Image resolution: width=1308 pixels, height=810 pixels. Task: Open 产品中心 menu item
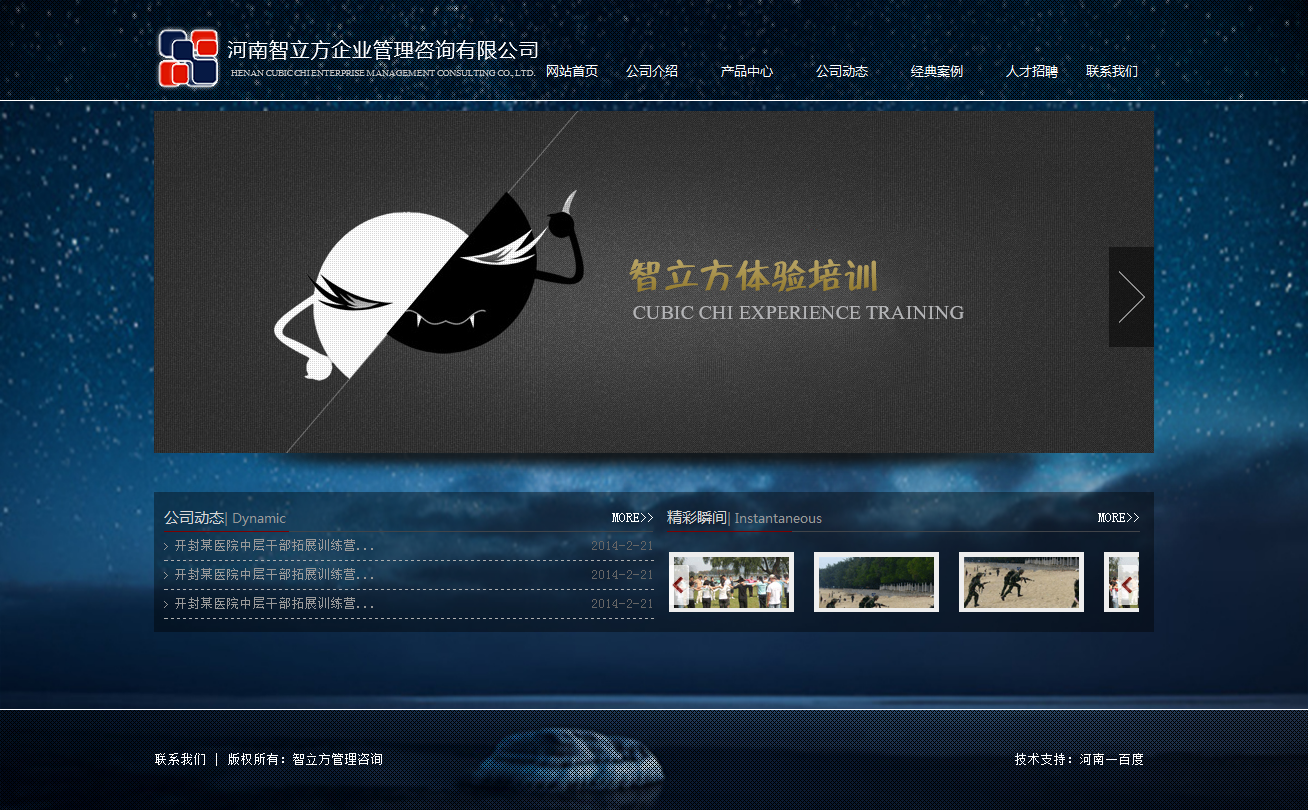click(x=747, y=71)
